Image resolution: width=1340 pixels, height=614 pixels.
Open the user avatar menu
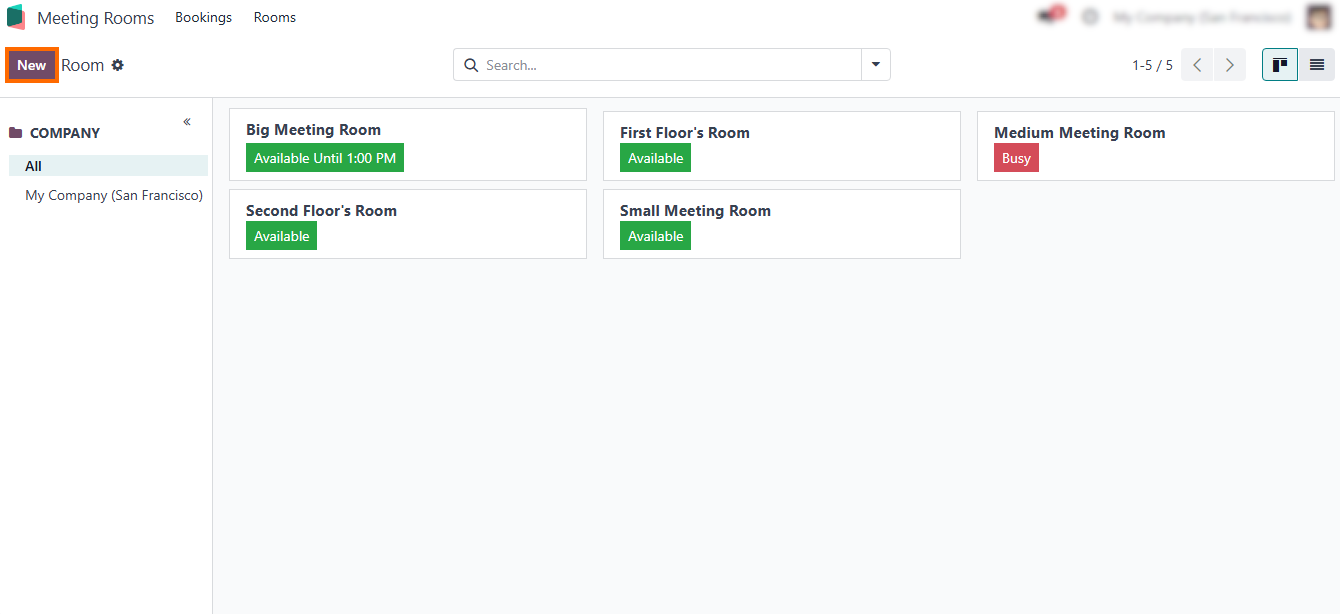pos(1318,17)
